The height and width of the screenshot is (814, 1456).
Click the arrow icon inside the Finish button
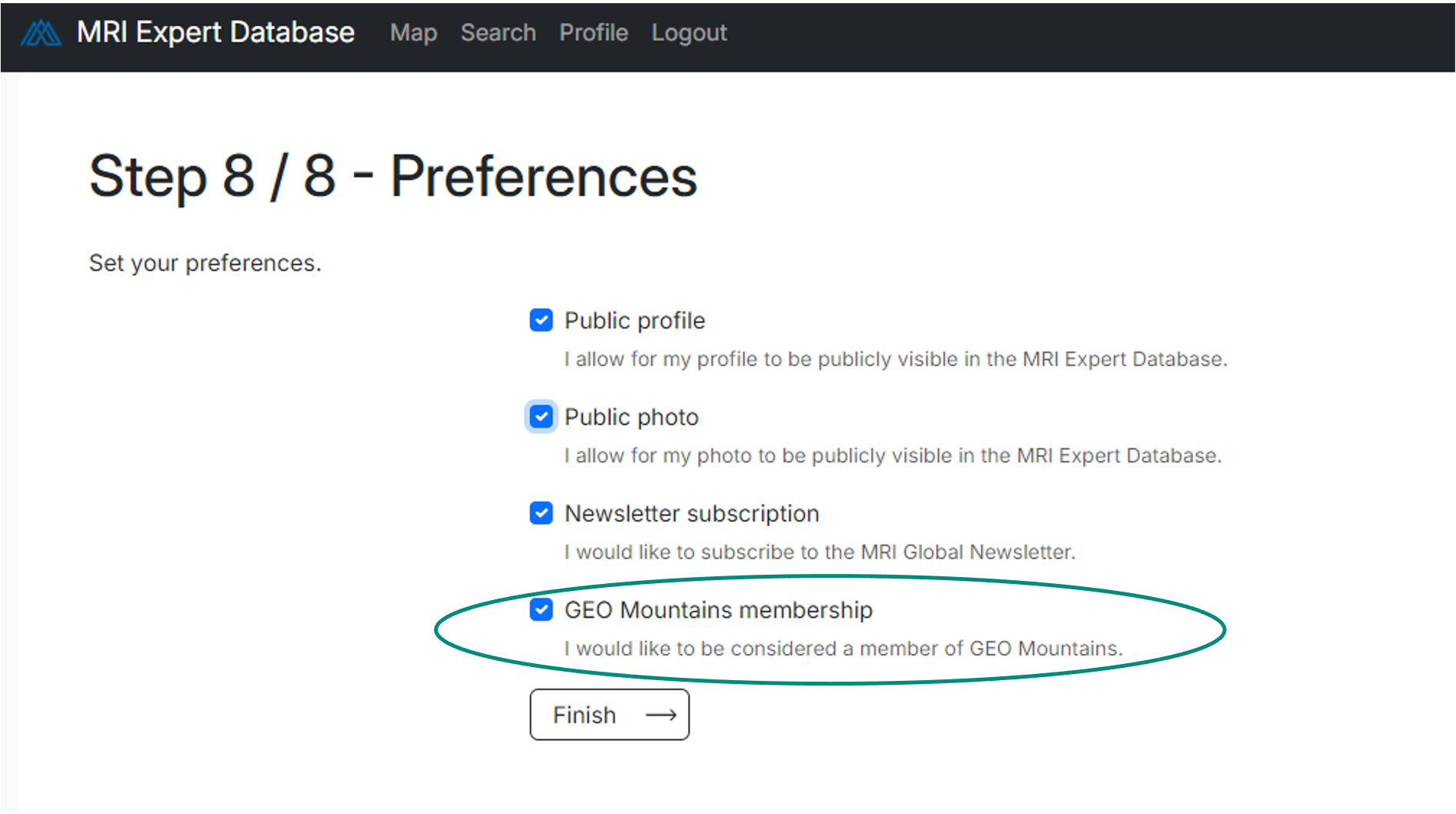[661, 715]
